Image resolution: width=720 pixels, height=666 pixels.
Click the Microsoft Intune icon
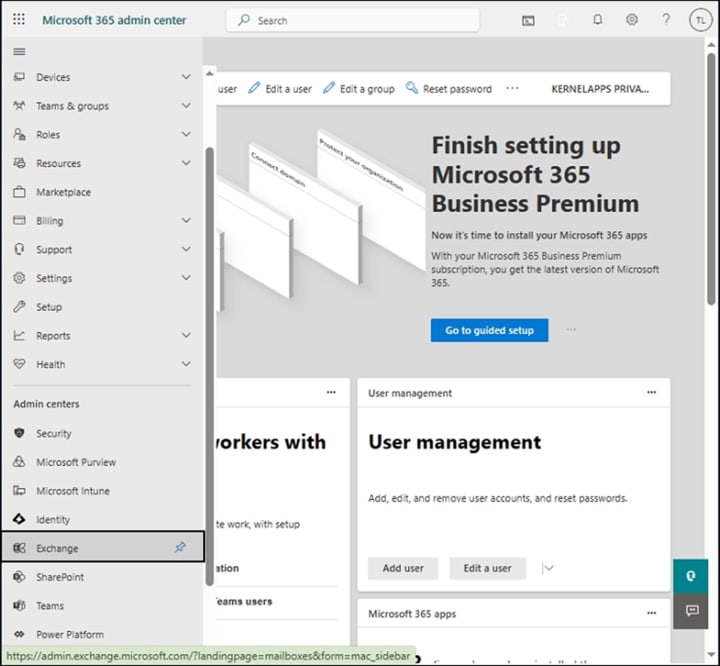(19, 491)
